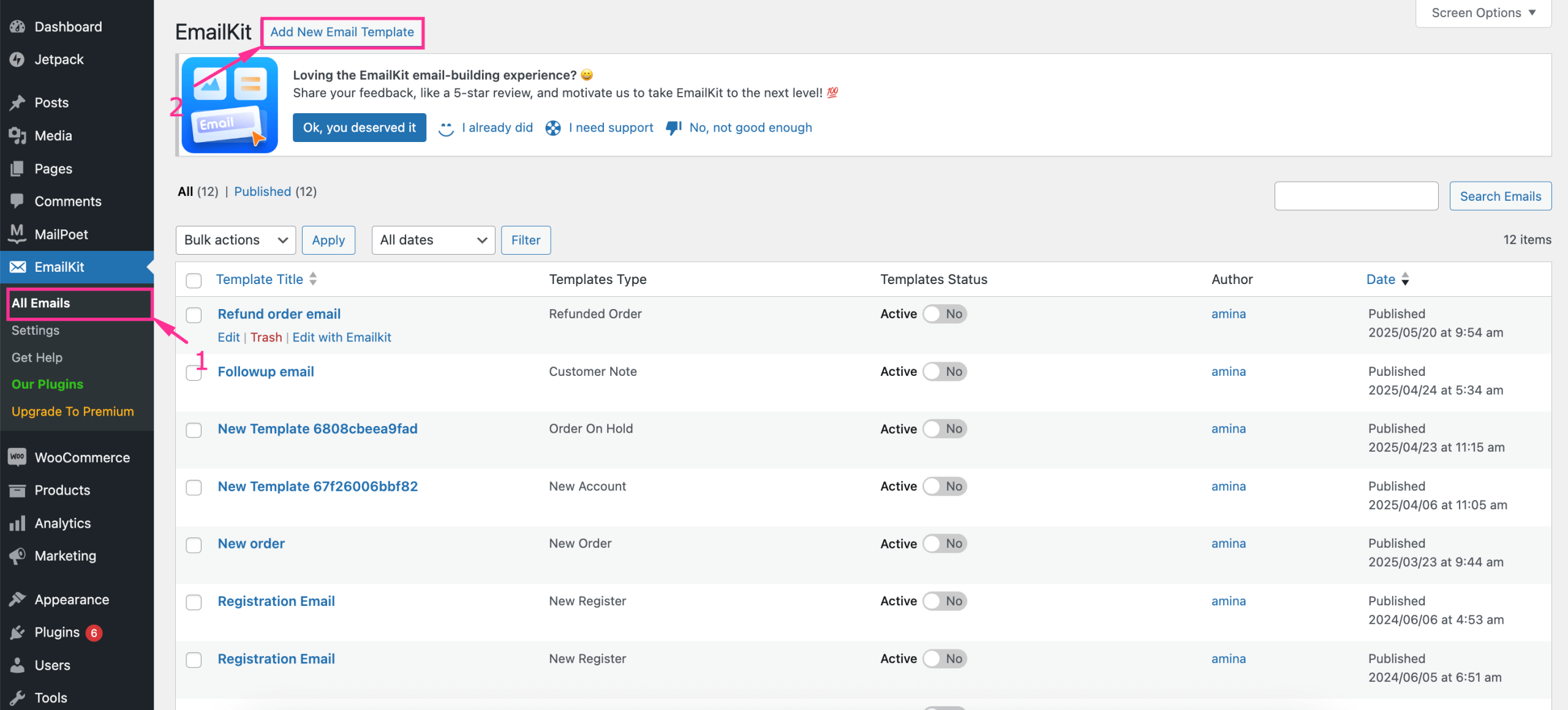Toggle Active switch for New Template 6808cbeea9fad
The width and height of the screenshot is (1568, 710).
(944, 429)
